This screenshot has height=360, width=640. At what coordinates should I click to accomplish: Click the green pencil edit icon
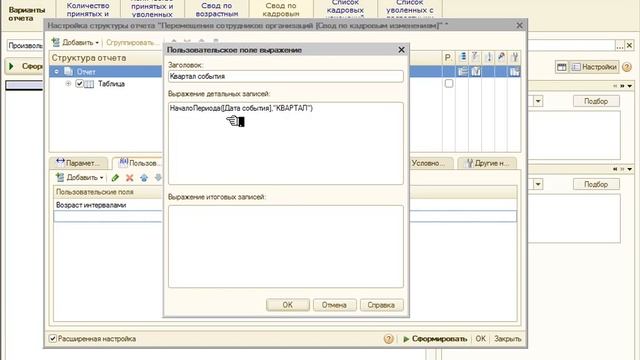115,178
